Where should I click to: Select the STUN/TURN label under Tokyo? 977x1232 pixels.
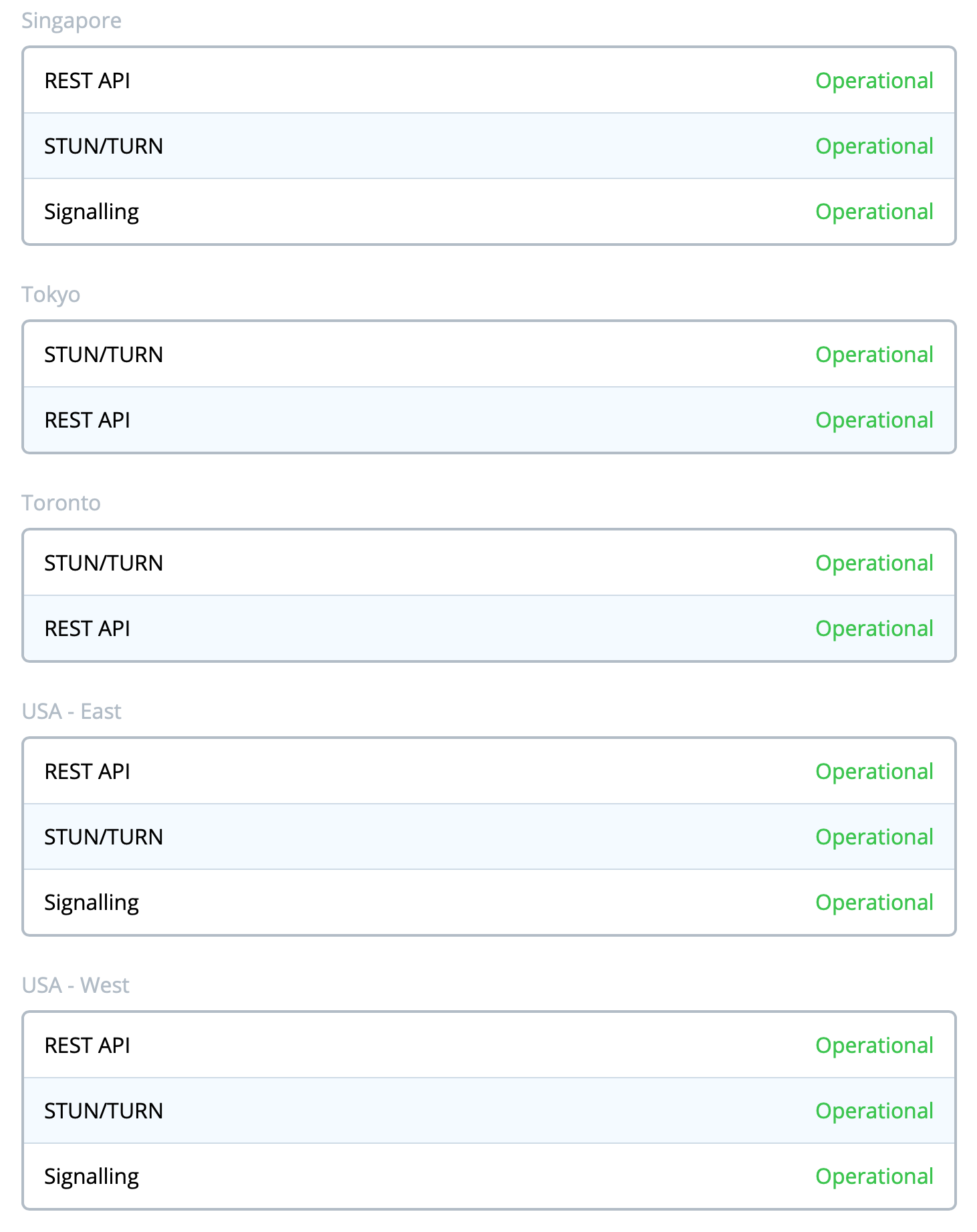pyautogui.click(x=104, y=355)
